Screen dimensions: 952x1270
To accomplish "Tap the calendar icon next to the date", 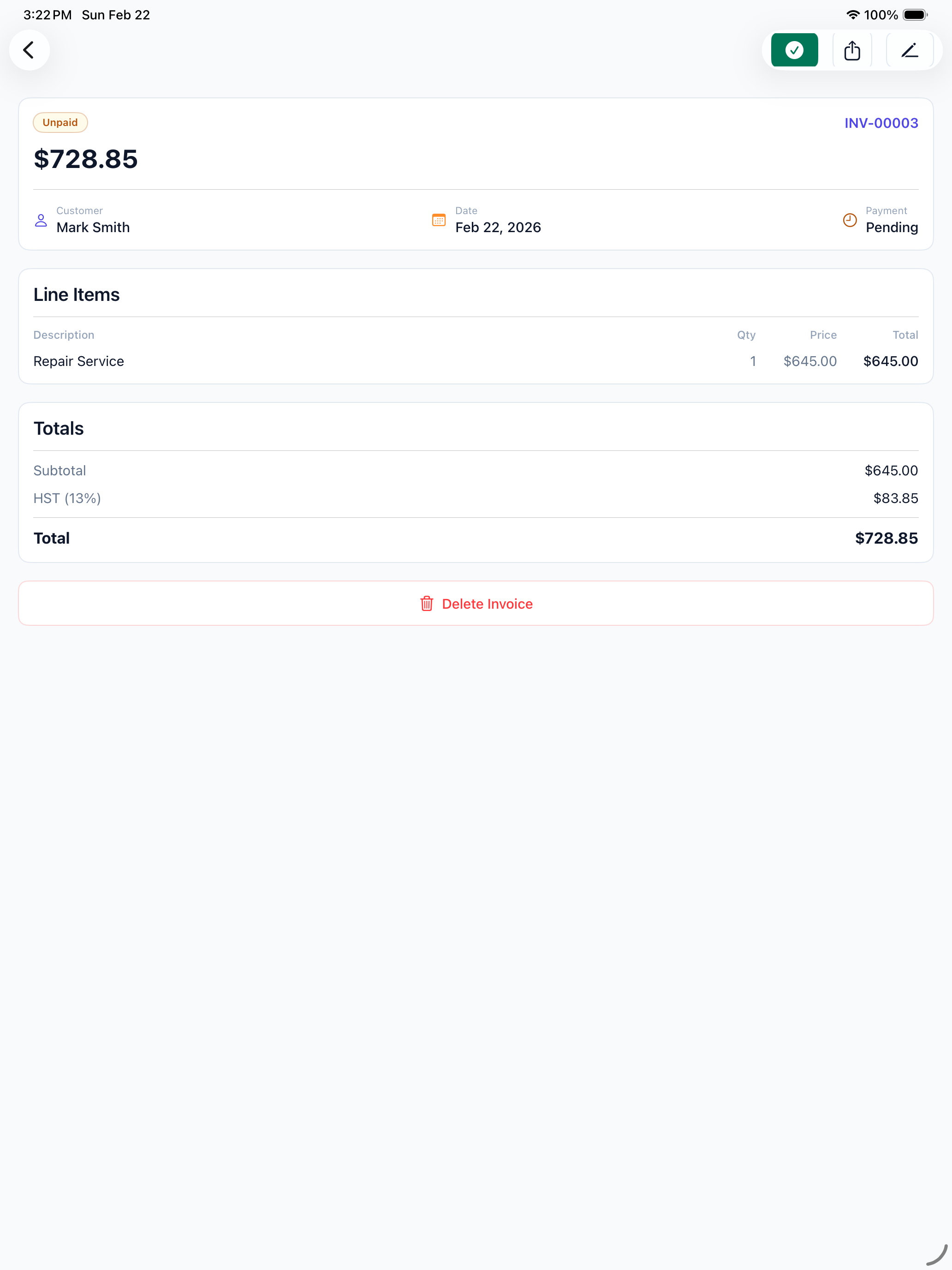I will [x=439, y=220].
